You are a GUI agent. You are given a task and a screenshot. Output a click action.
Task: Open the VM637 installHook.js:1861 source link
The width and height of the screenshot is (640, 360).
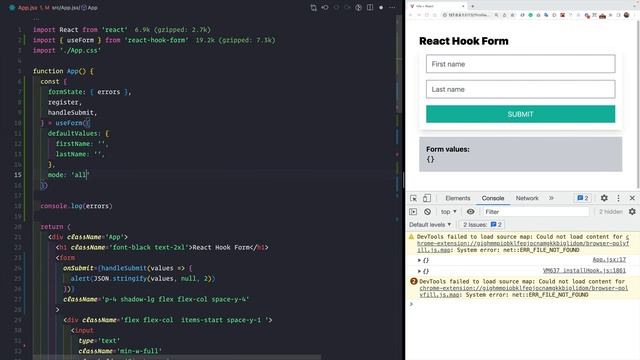[x=584, y=271]
